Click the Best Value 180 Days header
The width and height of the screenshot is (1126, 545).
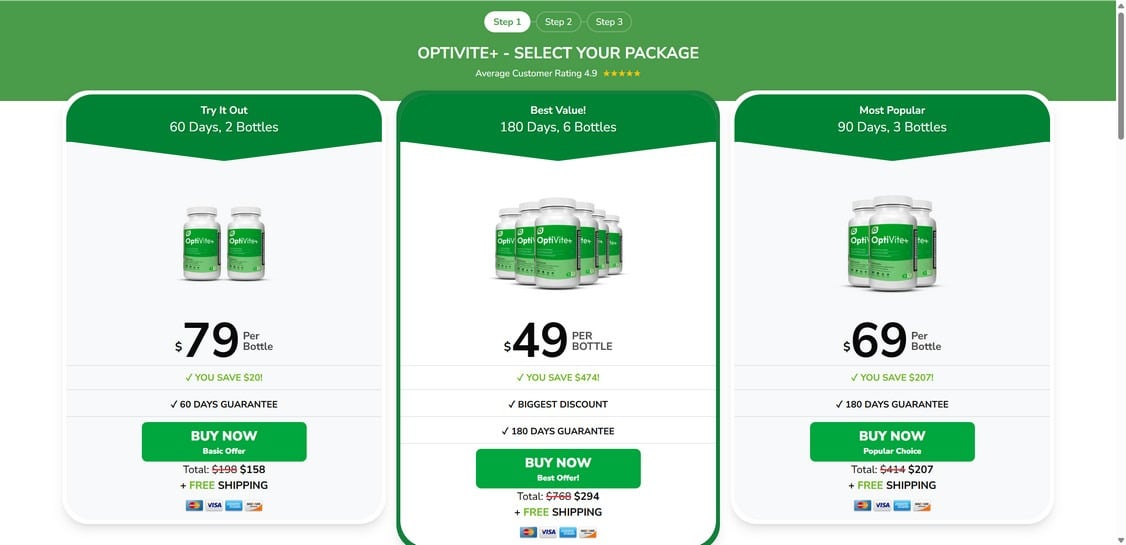click(x=558, y=119)
